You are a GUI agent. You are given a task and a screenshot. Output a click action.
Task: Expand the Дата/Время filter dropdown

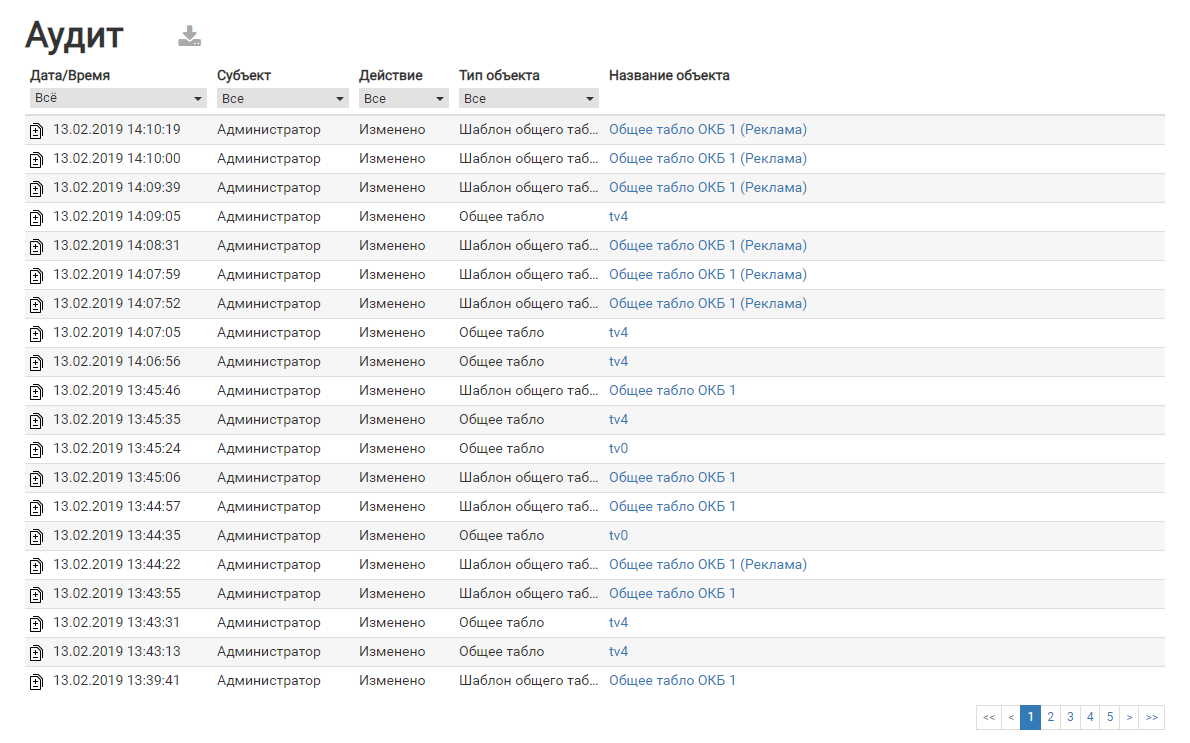[x=118, y=99]
